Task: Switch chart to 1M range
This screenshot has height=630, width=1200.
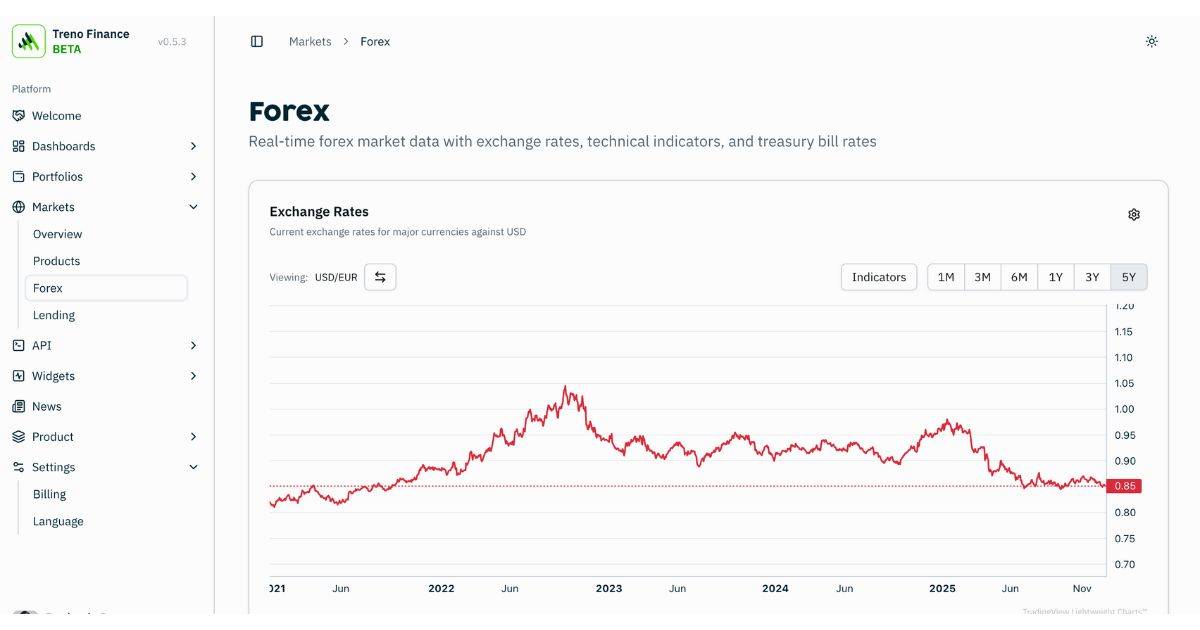Action: coord(946,276)
